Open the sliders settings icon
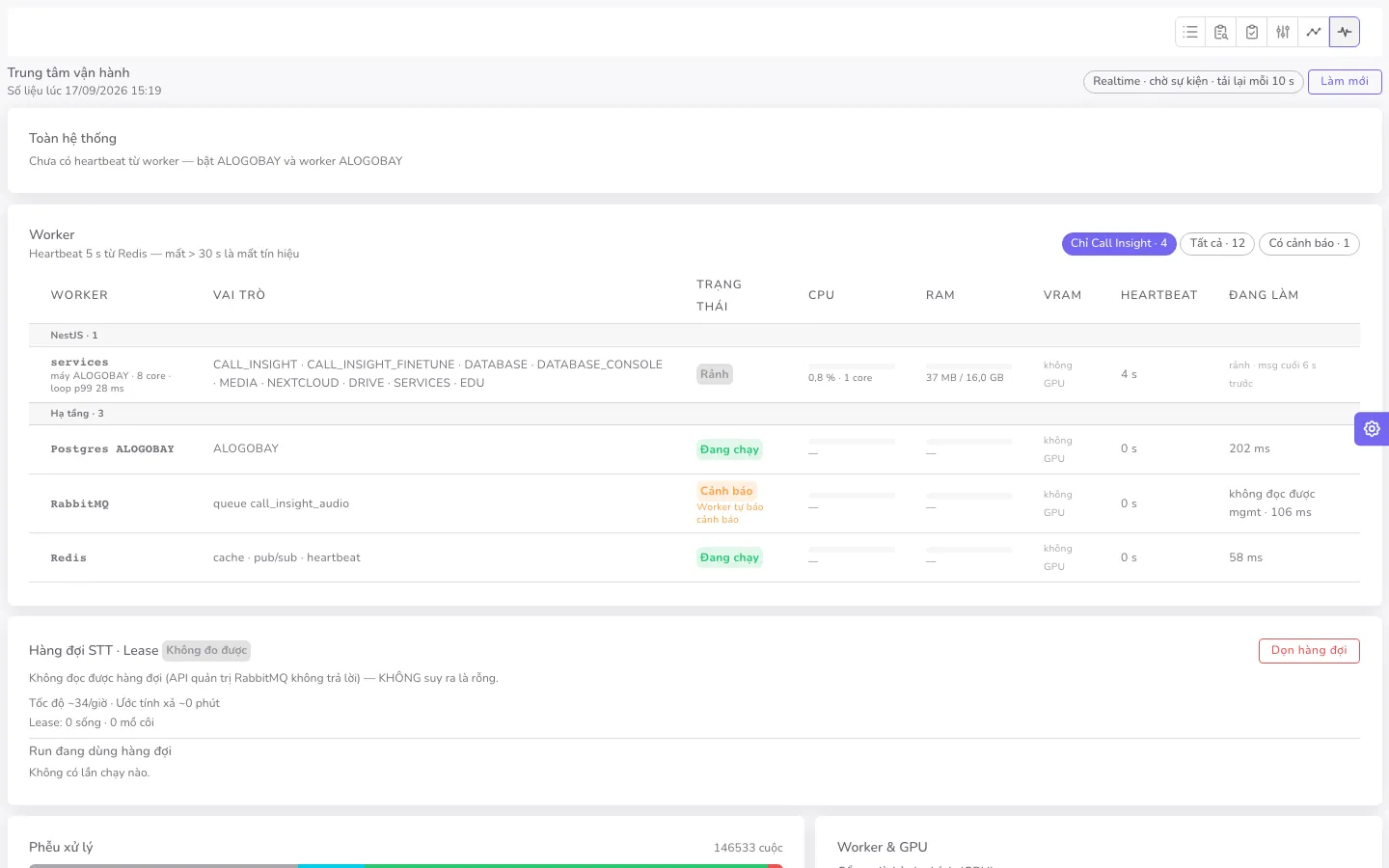Image resolution: width=1389 pixels, height=868 pixels. [1283, 32]
